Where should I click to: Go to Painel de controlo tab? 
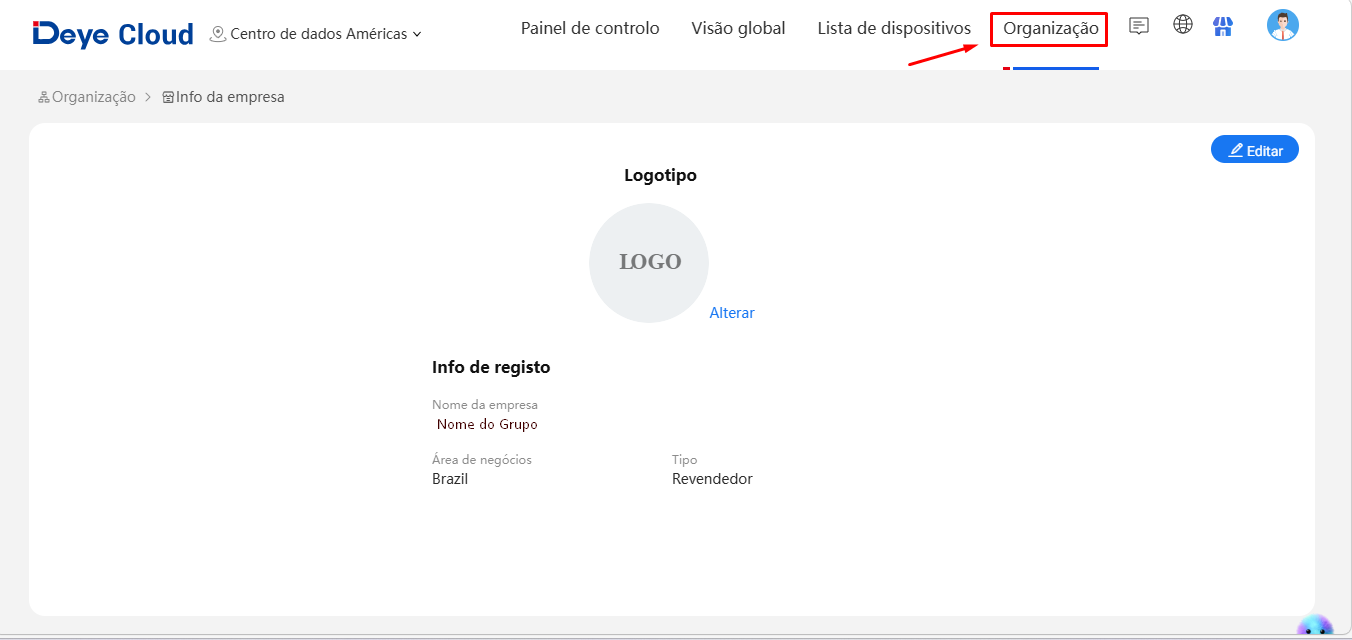click(590, 29)
